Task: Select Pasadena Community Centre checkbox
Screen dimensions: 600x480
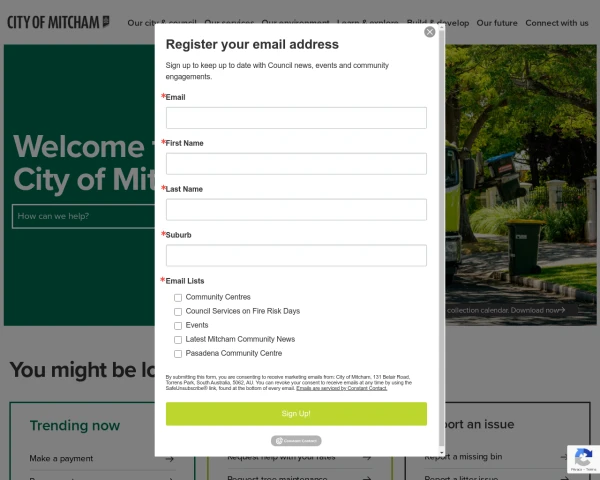Action: point(178,354)
